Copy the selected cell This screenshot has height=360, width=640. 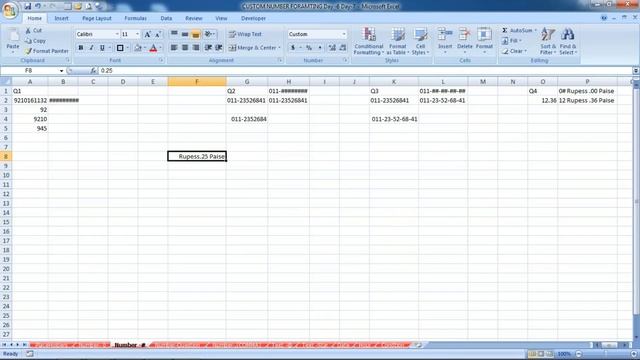coord(35,41)
